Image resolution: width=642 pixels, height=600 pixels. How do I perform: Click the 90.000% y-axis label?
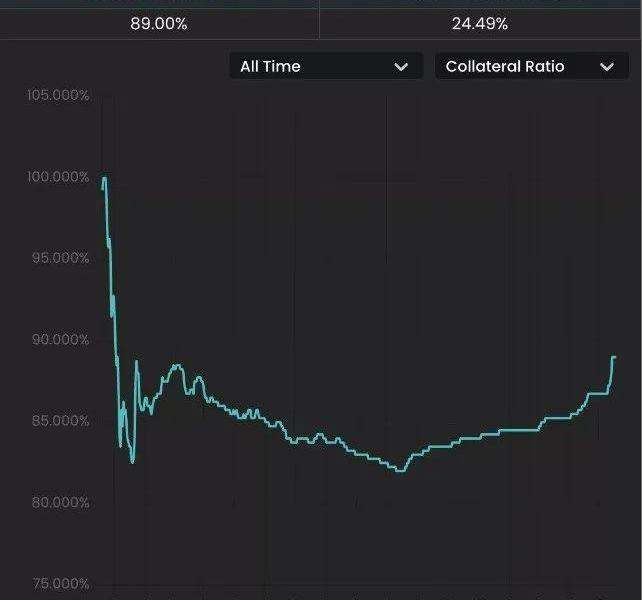click(x=59, y=340)
